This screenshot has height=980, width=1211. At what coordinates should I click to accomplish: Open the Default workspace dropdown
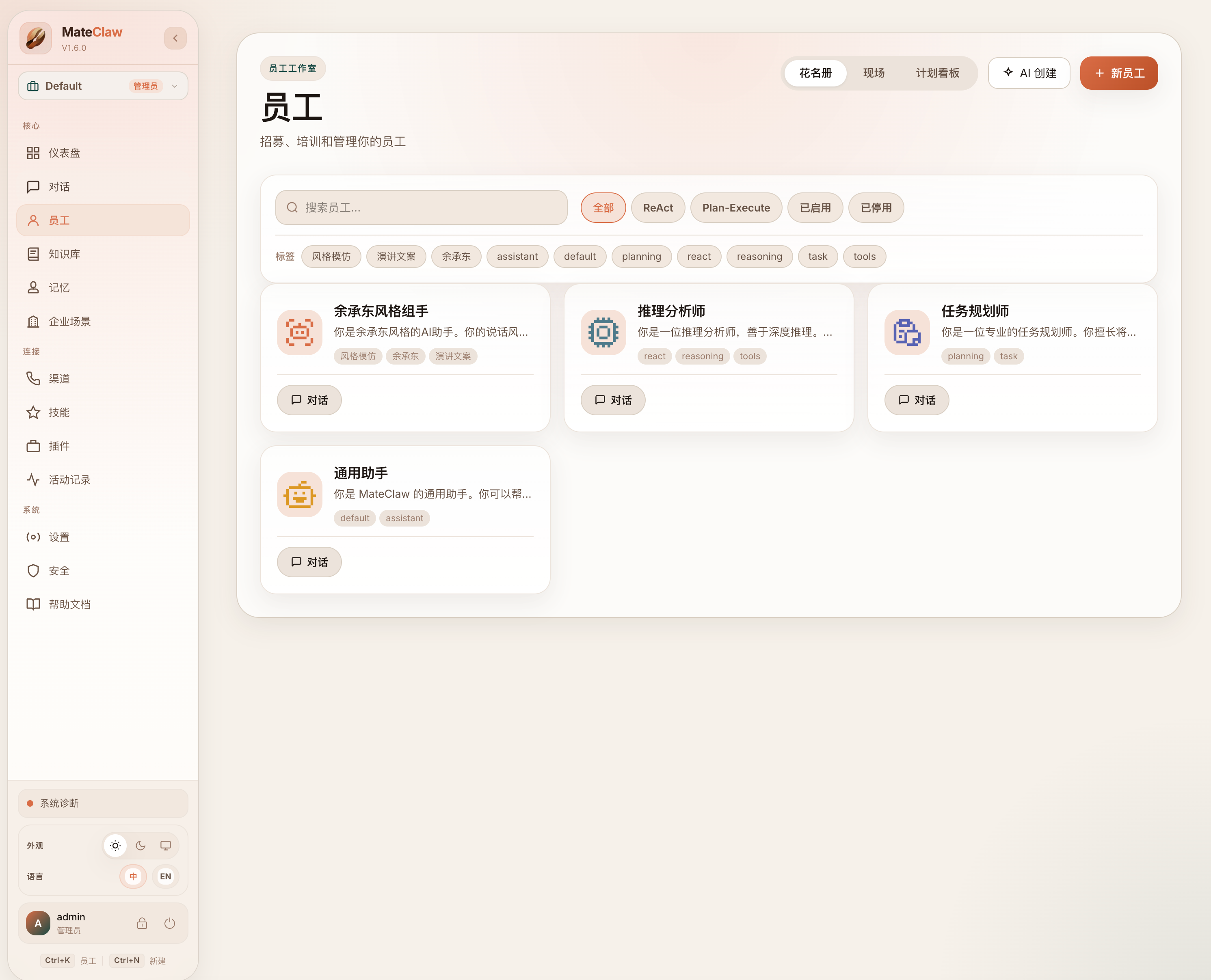(x=103, y=86)
